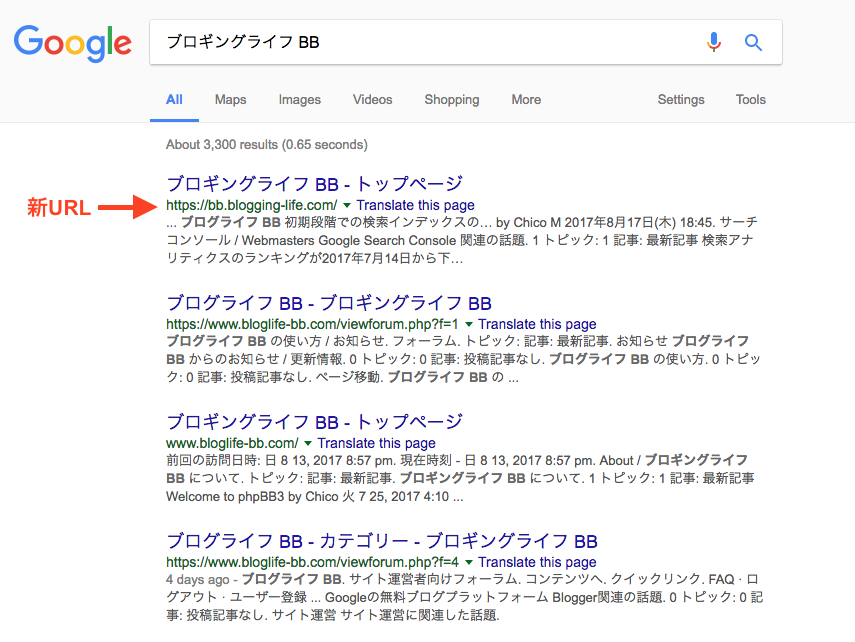Switch to the Images tab
Screen dimensions: 855x642
(x=299, y=100)
